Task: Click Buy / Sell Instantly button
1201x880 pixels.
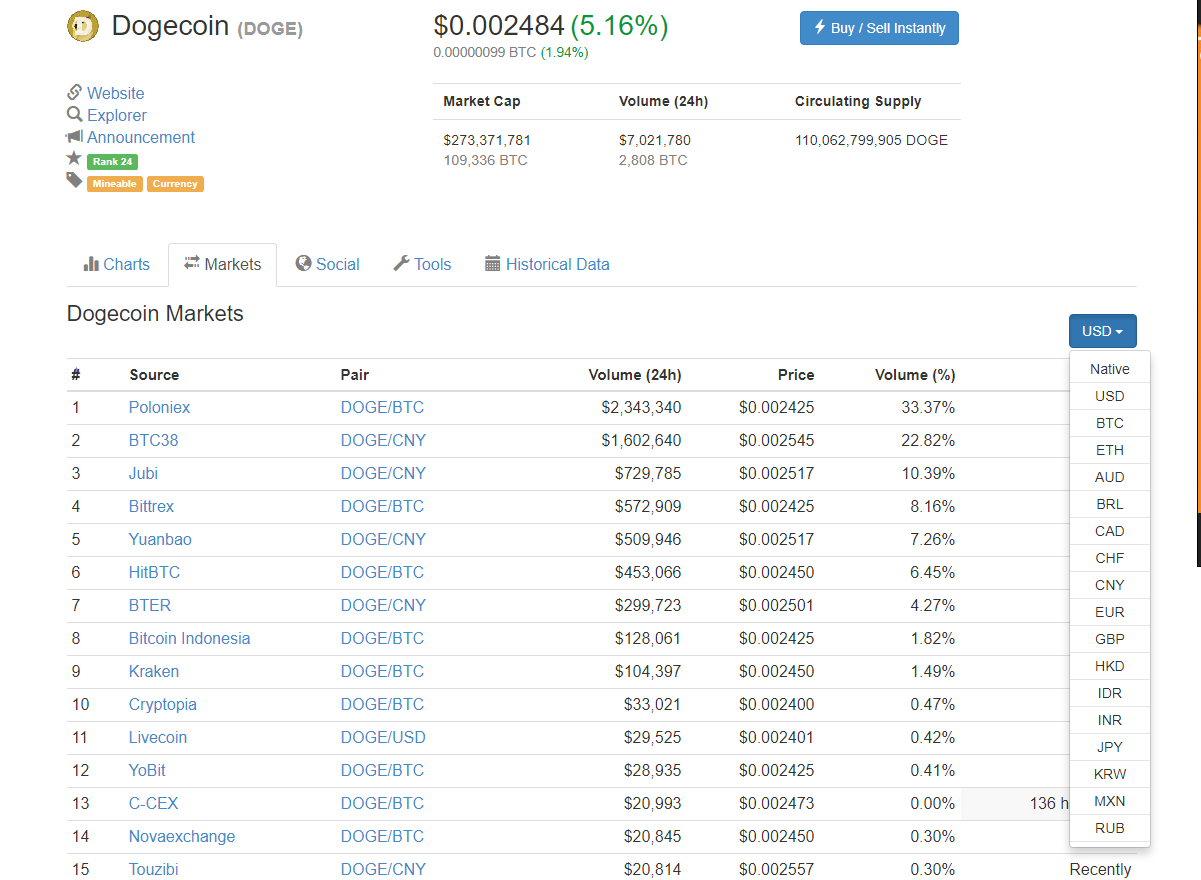Action: click(x=879, y=28)
